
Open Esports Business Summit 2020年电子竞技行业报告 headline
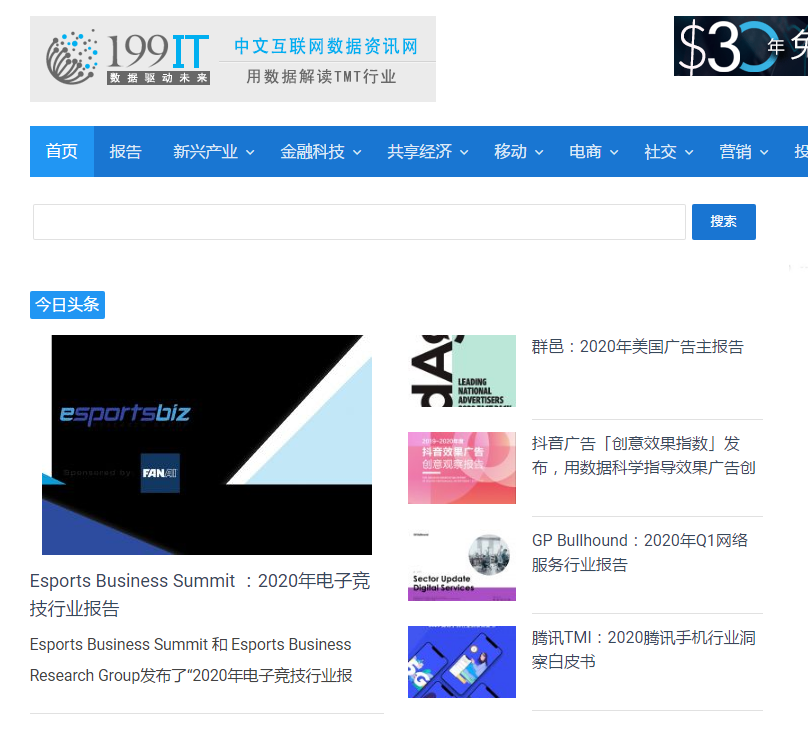[x=200, y=595]
